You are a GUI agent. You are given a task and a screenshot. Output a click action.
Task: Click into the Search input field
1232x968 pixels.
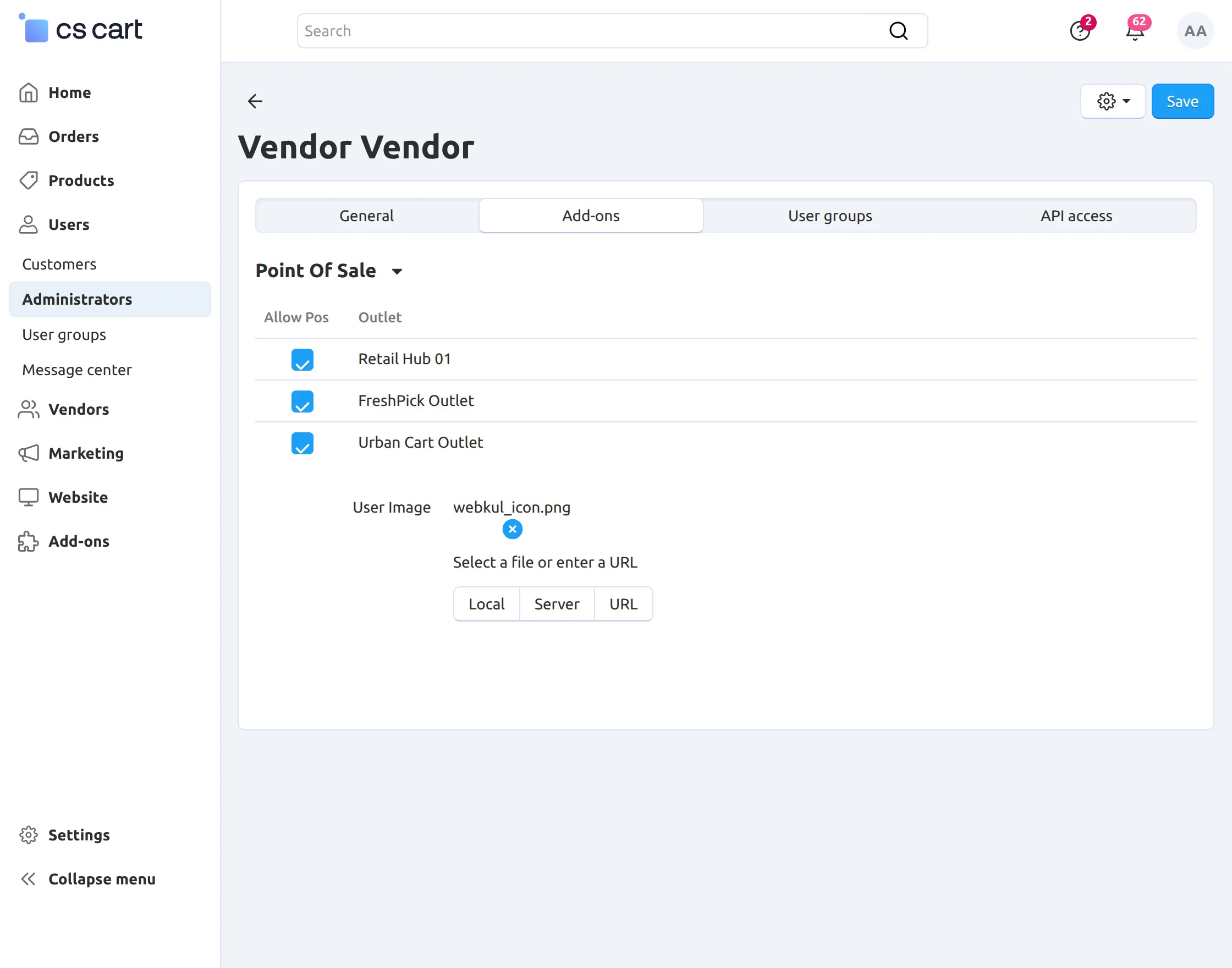pyautogui.click(x=590, y=31)
